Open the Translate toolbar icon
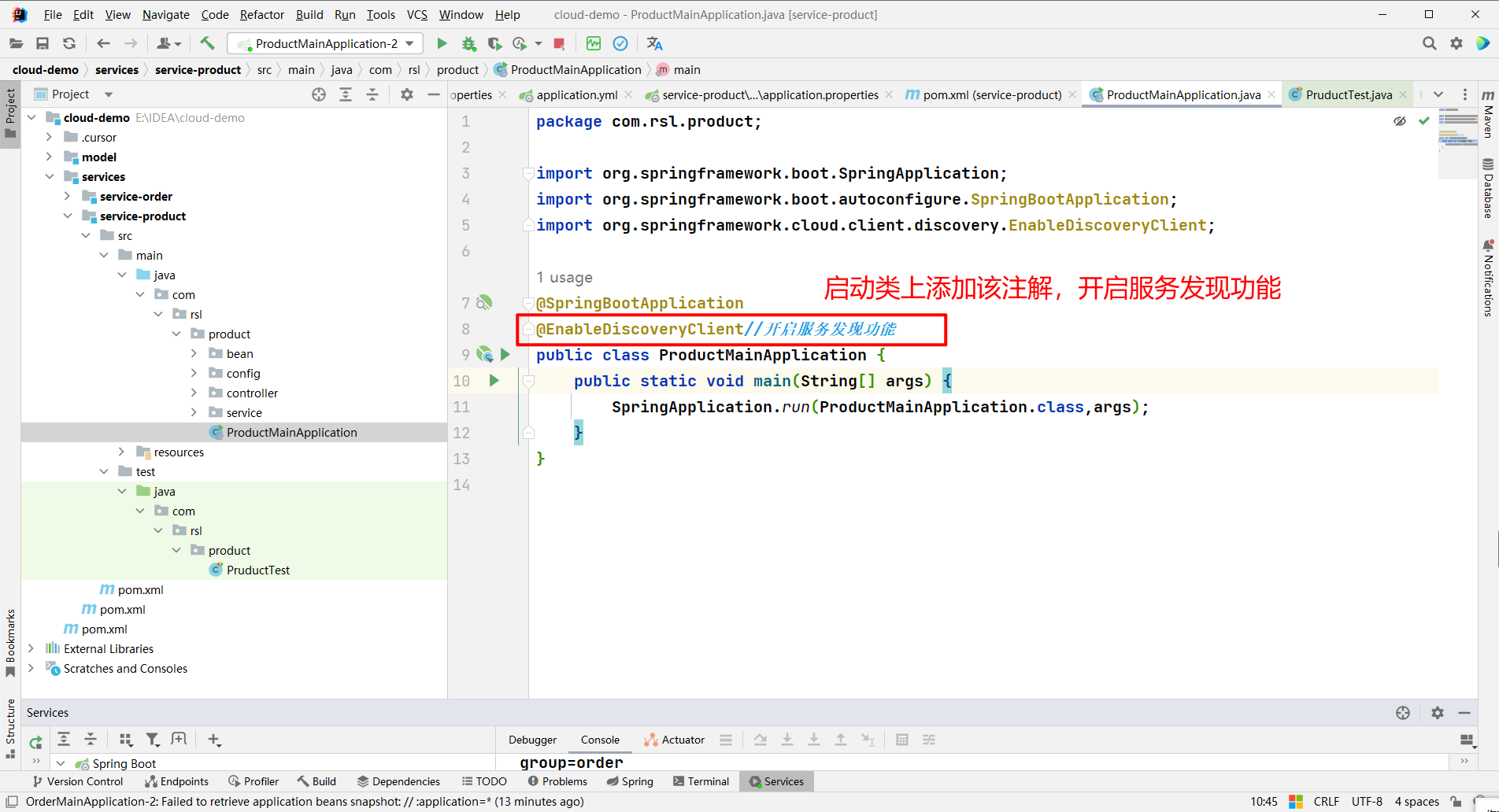This screenshot has width=1499, height=812. [x=654, y=43]
